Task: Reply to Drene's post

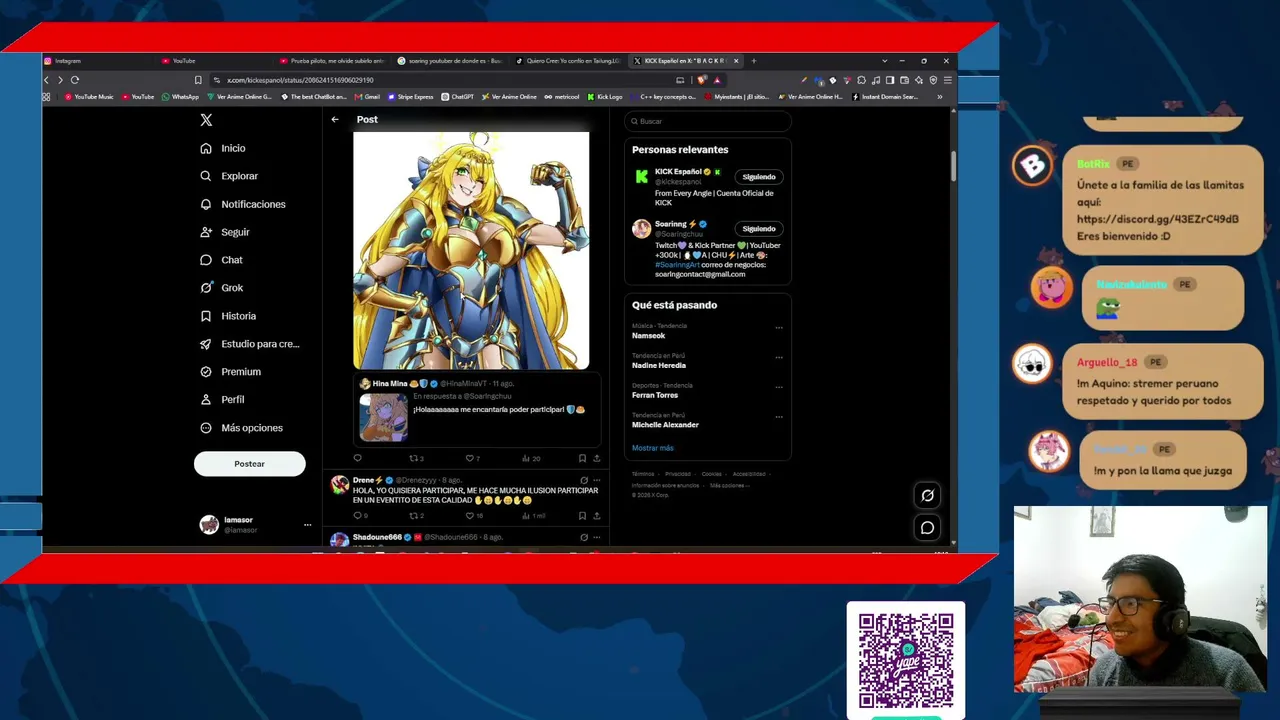Action: (359, 516)
